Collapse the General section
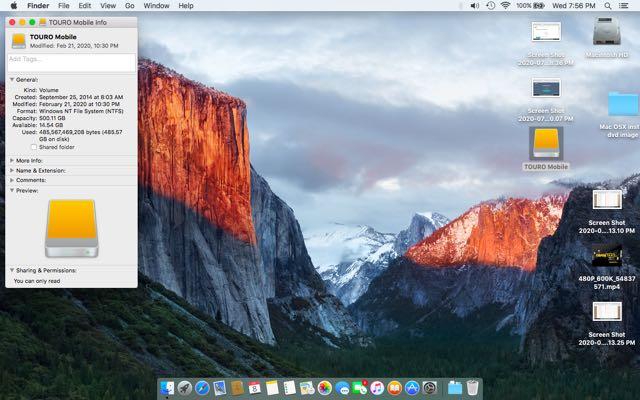640x400 pixels. pyautogui.click(x=11, y=78)
